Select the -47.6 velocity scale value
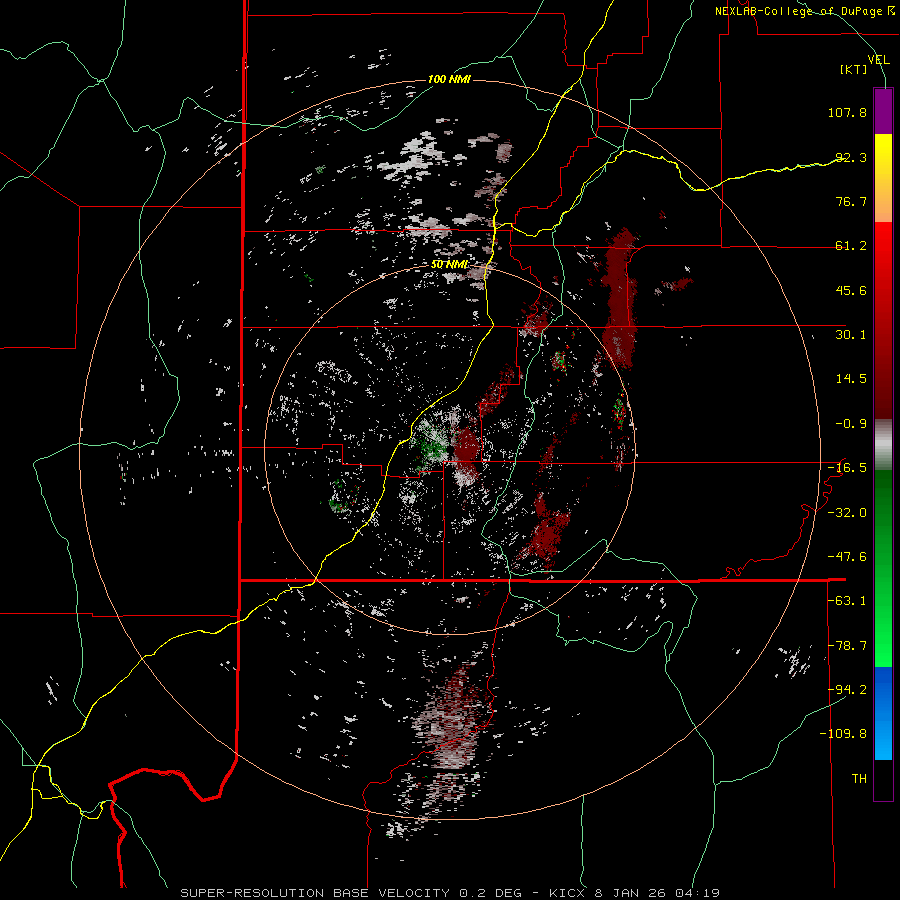 coord(847,557)
